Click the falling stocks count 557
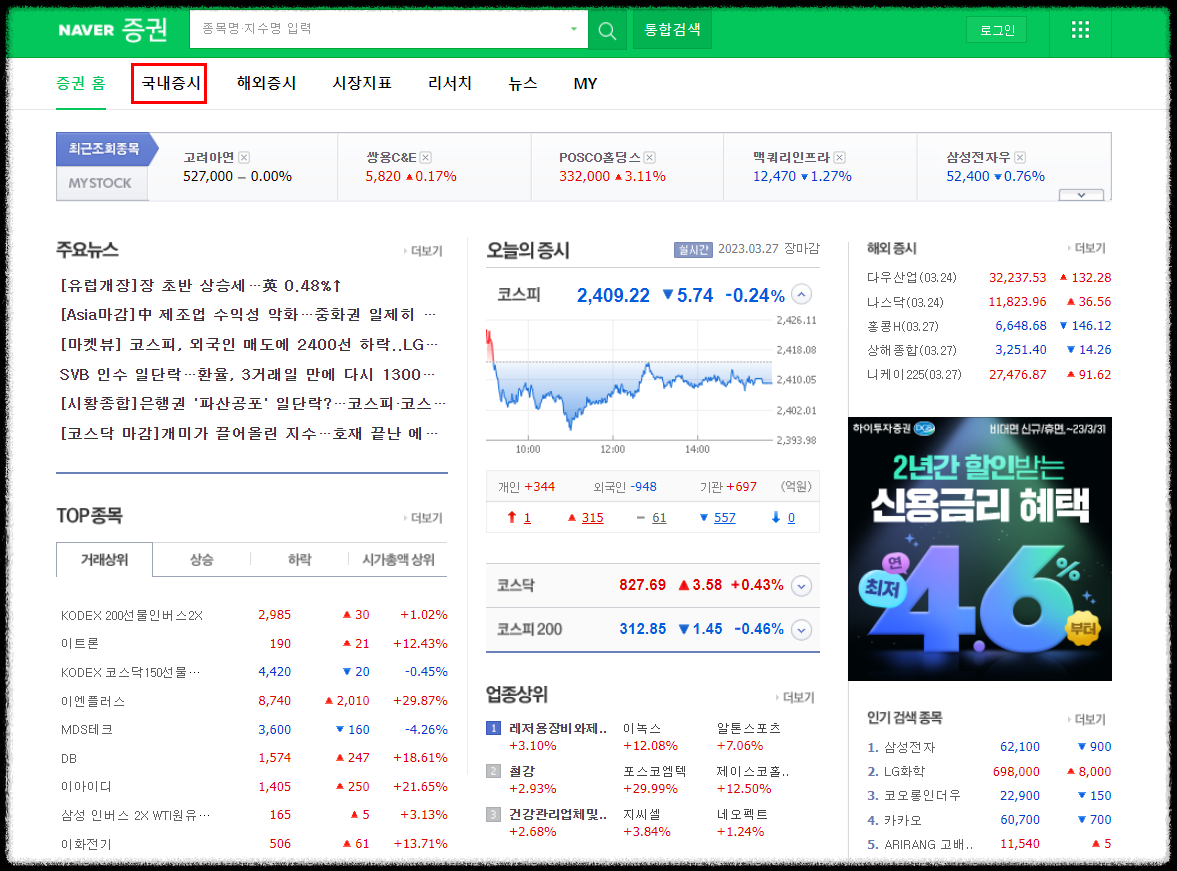The image size is (1177, 871). (x=724, y=518)
